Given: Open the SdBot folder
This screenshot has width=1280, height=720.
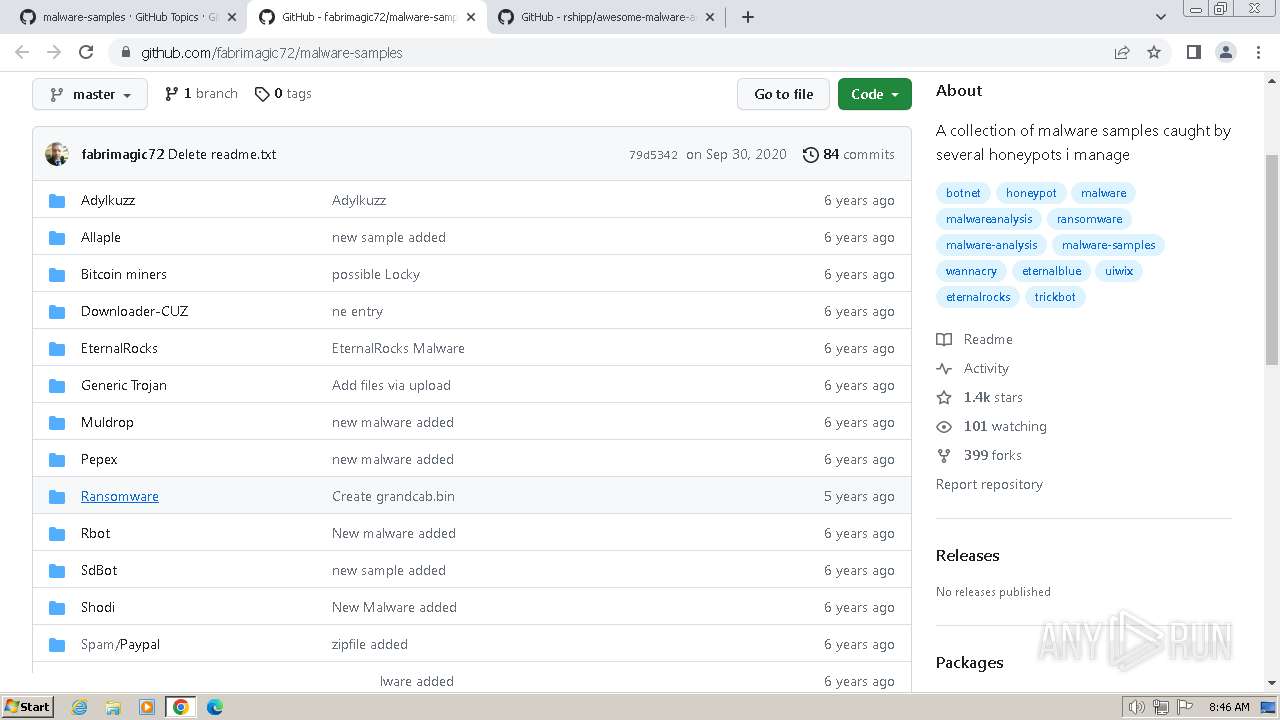Looking at the screenshot, I should click(x=99, y=570).
